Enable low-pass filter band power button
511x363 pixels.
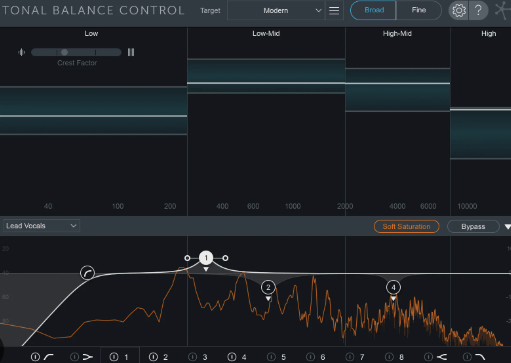click(x=467, y=357)
